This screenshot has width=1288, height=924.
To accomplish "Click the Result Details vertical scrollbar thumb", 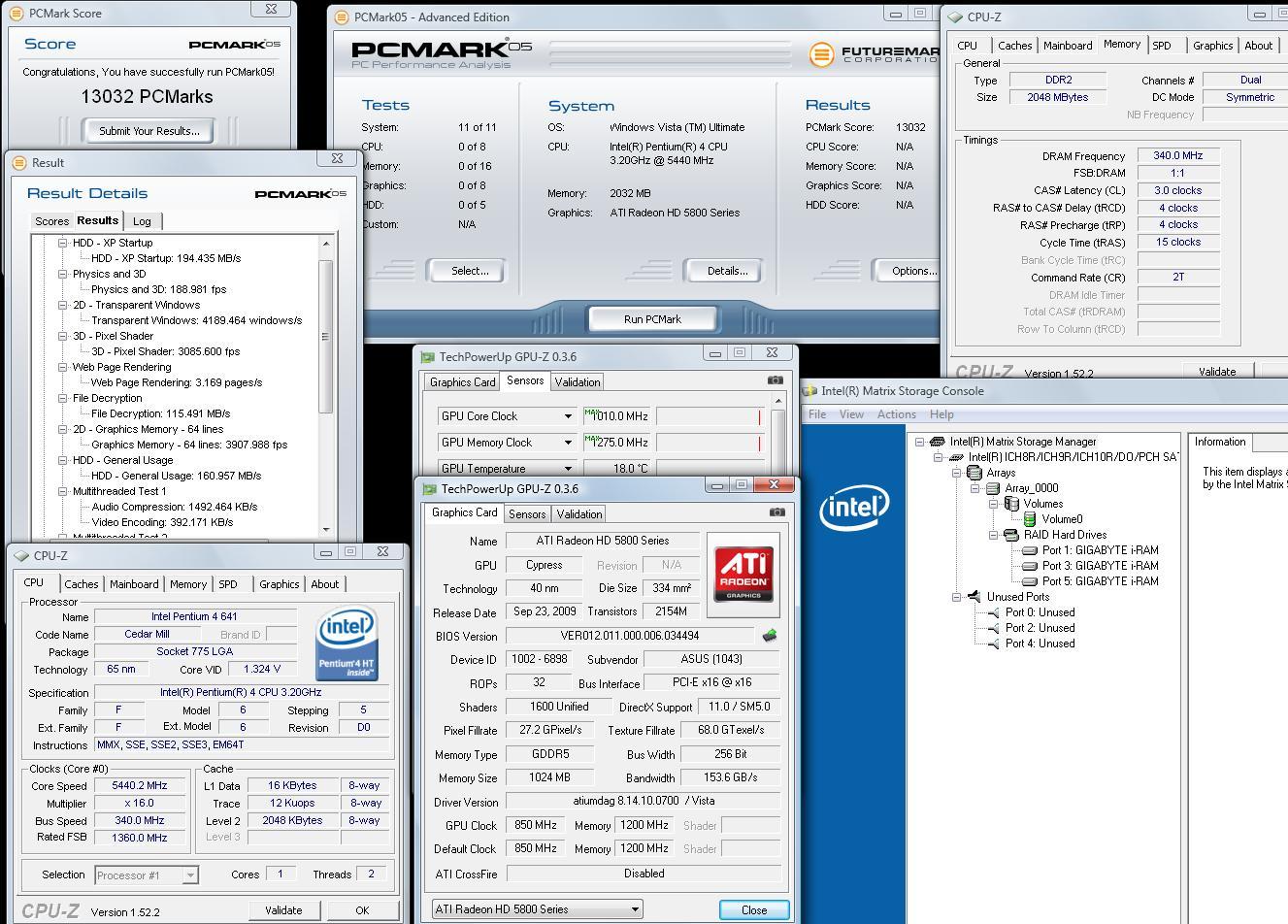I will pos(326,337).
